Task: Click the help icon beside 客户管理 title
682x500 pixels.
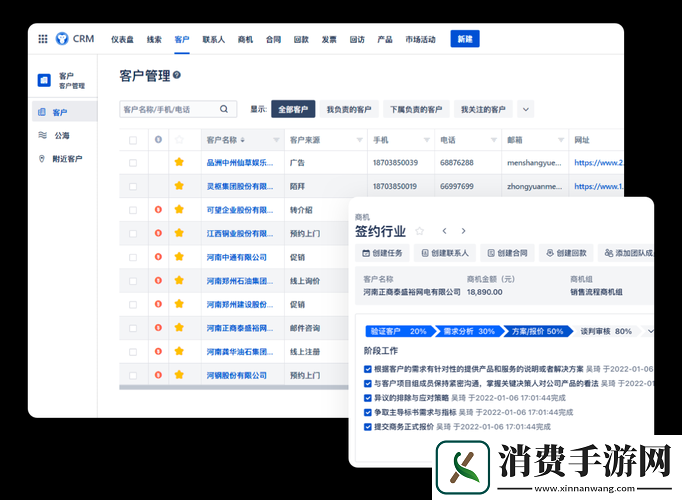Action: pos(177,75)
